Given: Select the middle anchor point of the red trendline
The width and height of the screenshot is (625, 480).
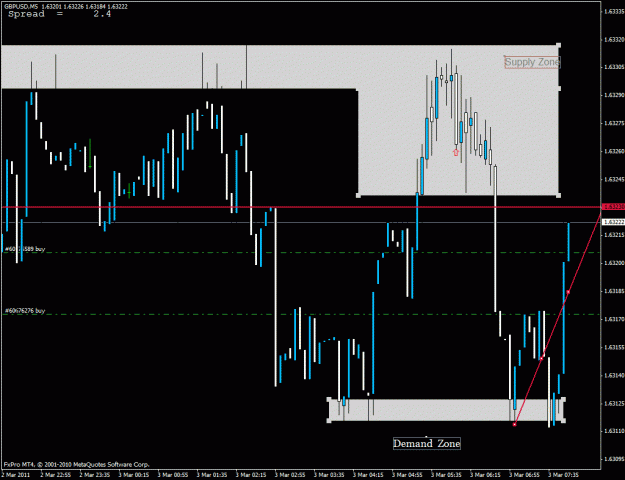Looking at the screenshot, I should 541,358.
